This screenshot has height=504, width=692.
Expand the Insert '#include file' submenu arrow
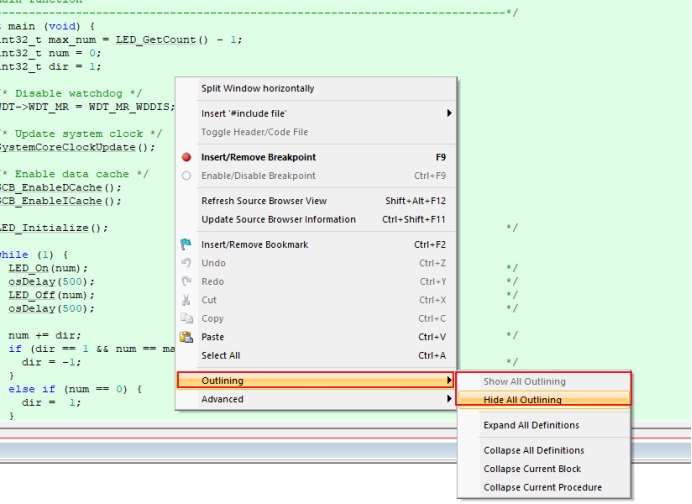coord(448,113)
